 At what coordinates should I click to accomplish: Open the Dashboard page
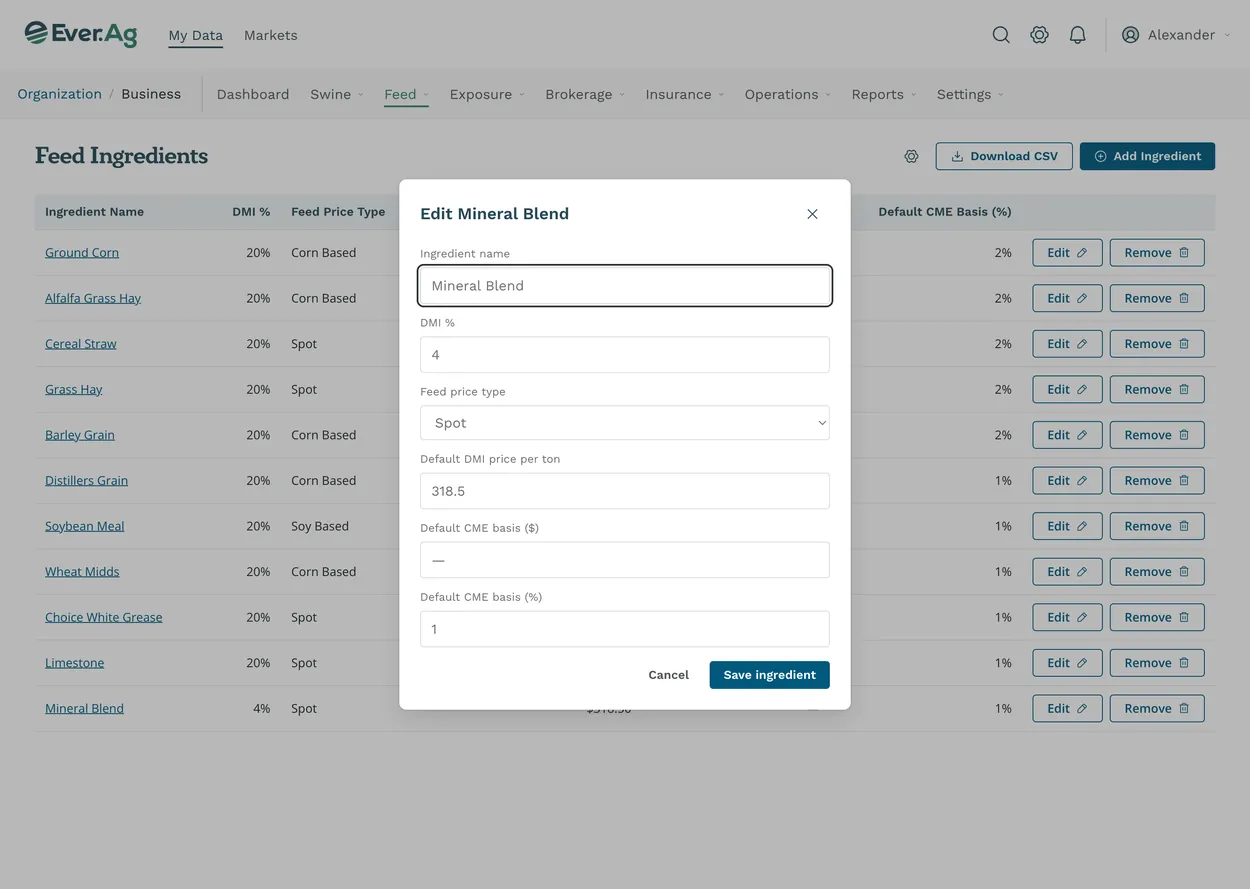tap(253, 94)
